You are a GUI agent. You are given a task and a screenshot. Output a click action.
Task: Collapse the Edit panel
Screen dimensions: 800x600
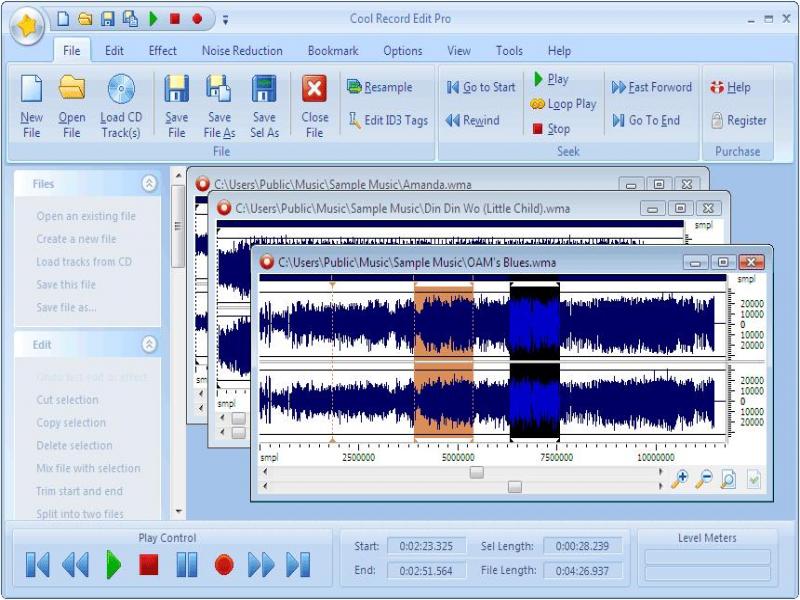[x=150, y=344]
